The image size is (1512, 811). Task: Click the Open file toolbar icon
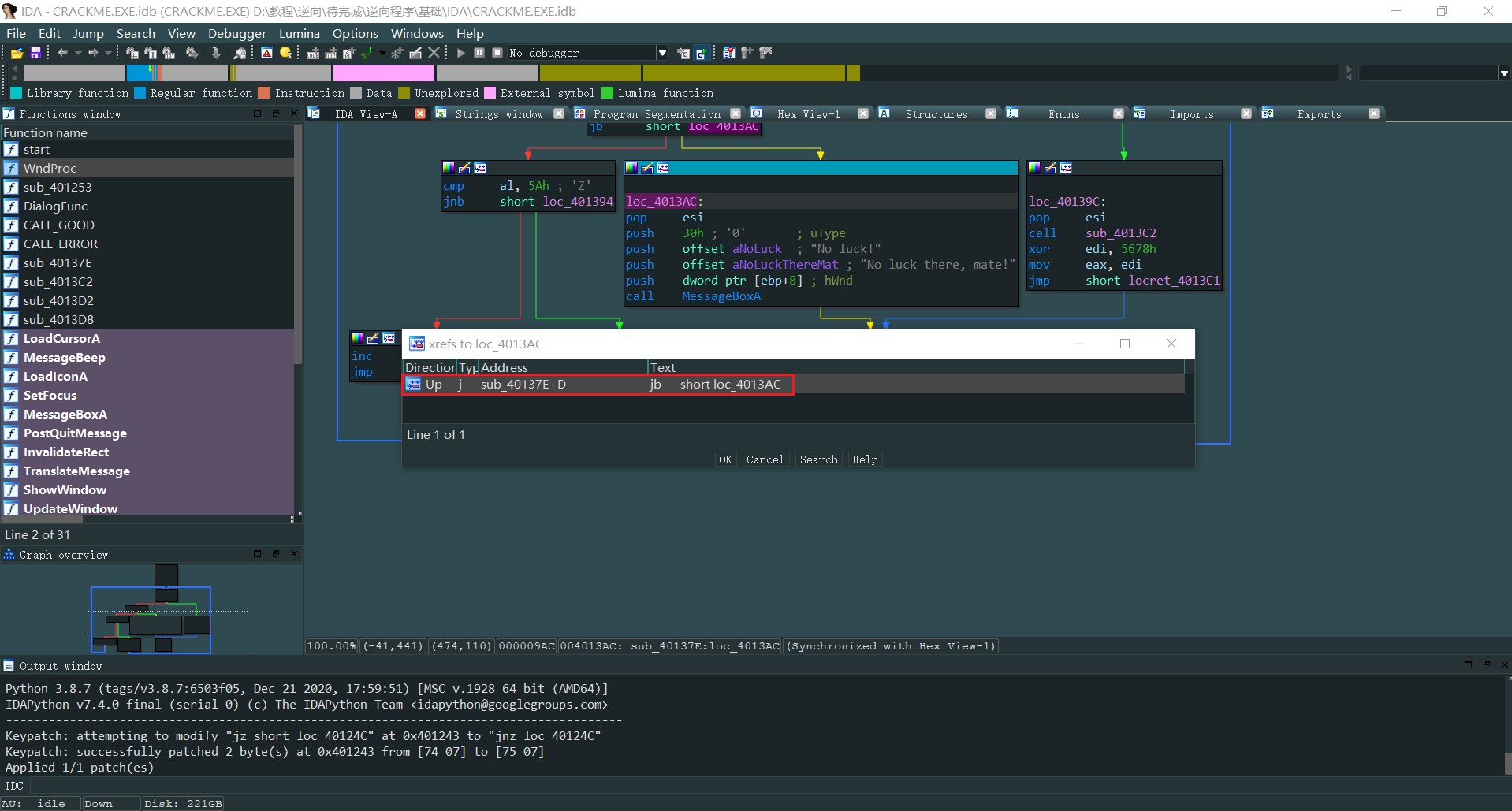pos(17,53)
